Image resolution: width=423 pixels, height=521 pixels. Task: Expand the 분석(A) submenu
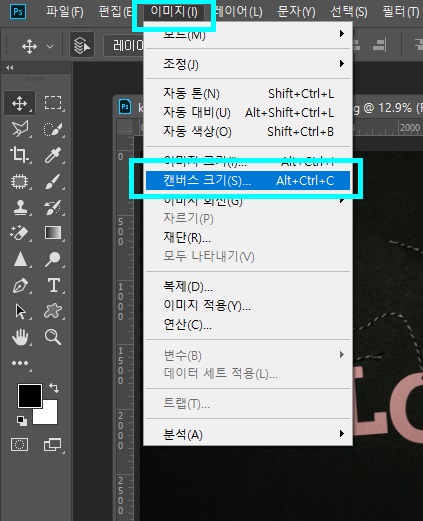pyautogui.click(x=248, y=434)
